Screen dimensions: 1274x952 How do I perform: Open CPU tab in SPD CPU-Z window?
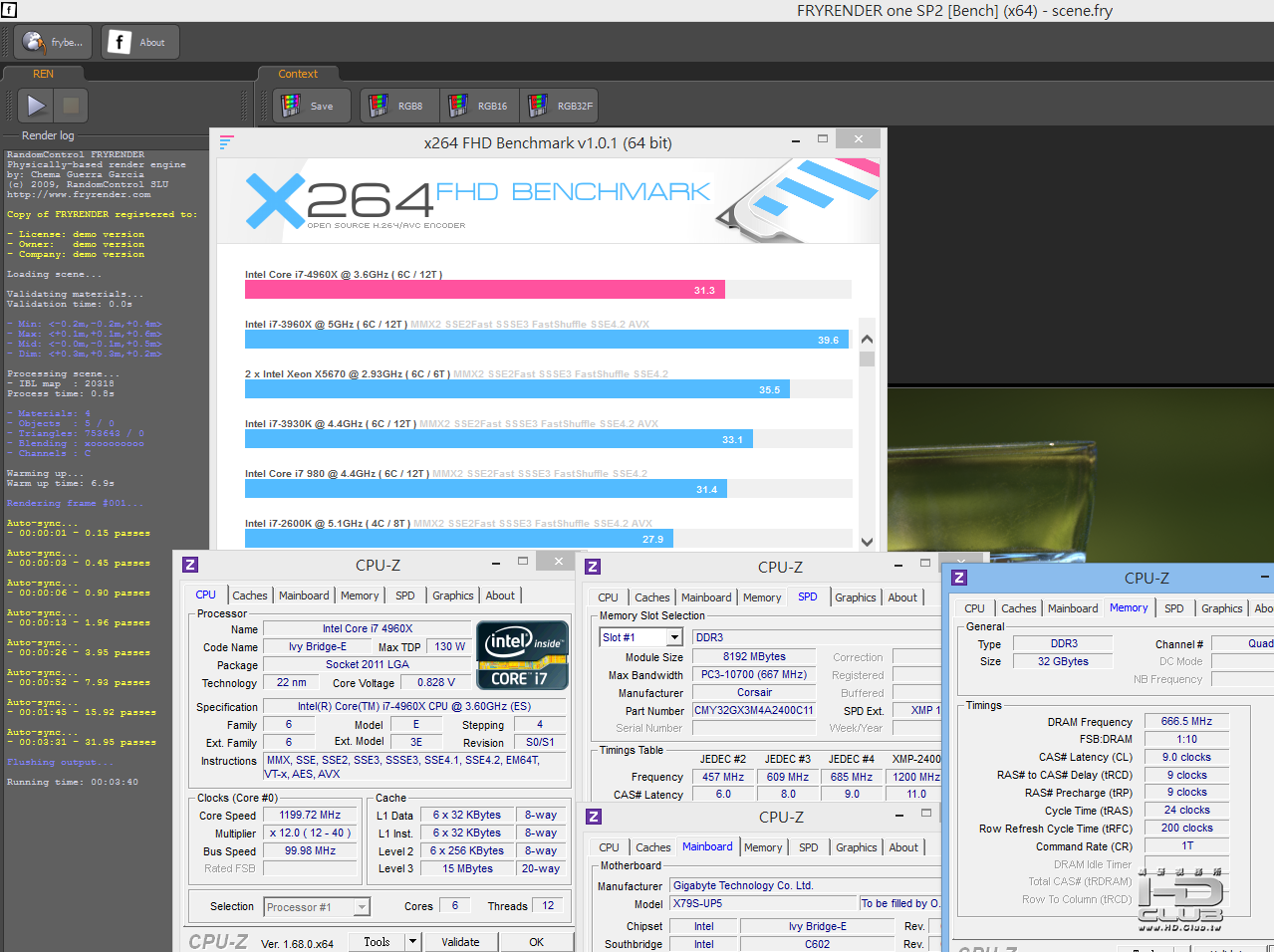[x=609, y=597]
